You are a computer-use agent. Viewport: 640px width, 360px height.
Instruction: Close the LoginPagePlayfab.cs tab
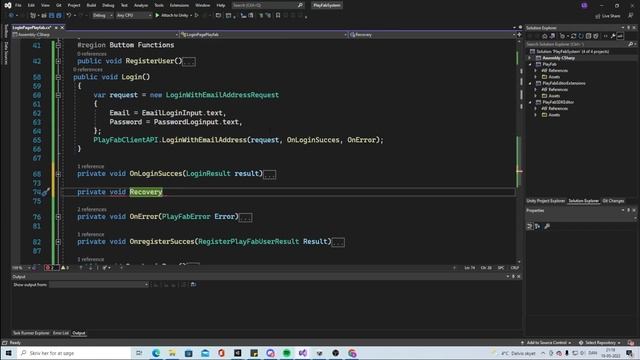(x=62, y=27)
